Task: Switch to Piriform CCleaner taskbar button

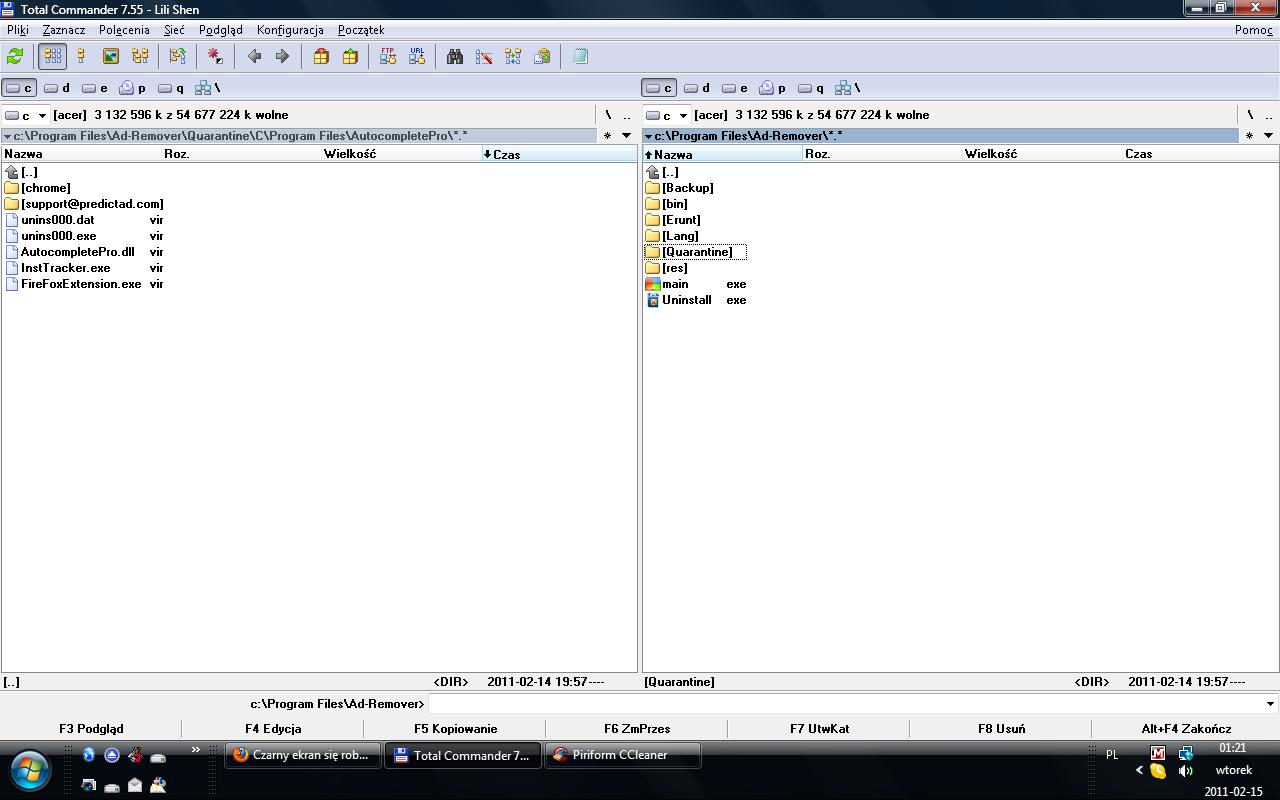Action: (x=623, y=755)
